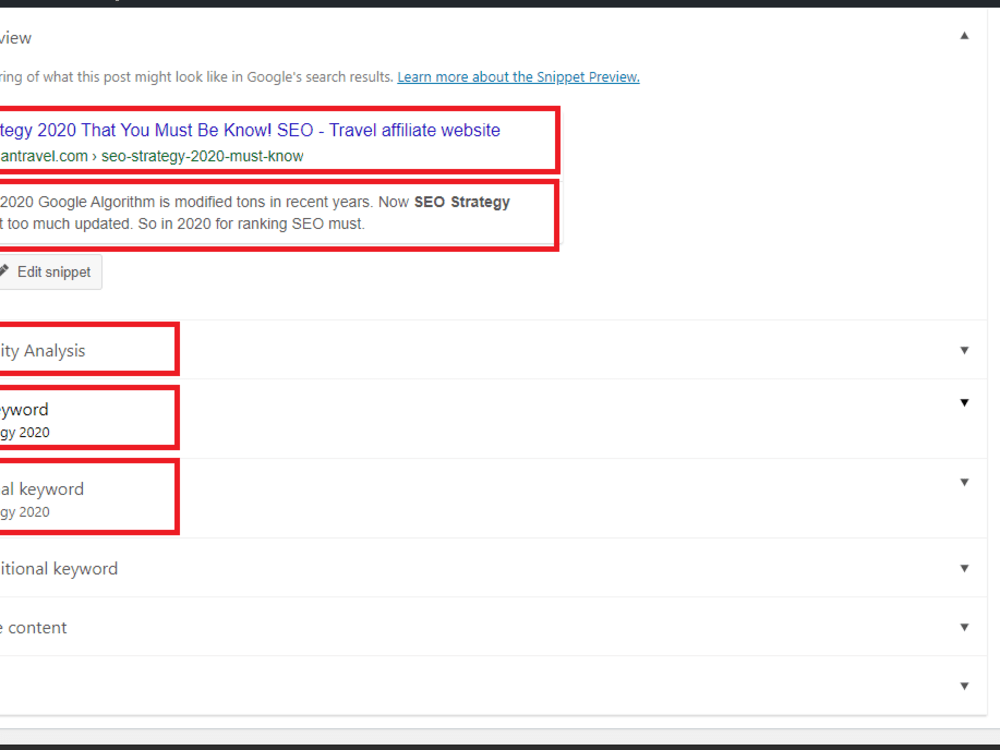
Task: Expand the 'al keyword' section arrow
Action: click(964, 482)
